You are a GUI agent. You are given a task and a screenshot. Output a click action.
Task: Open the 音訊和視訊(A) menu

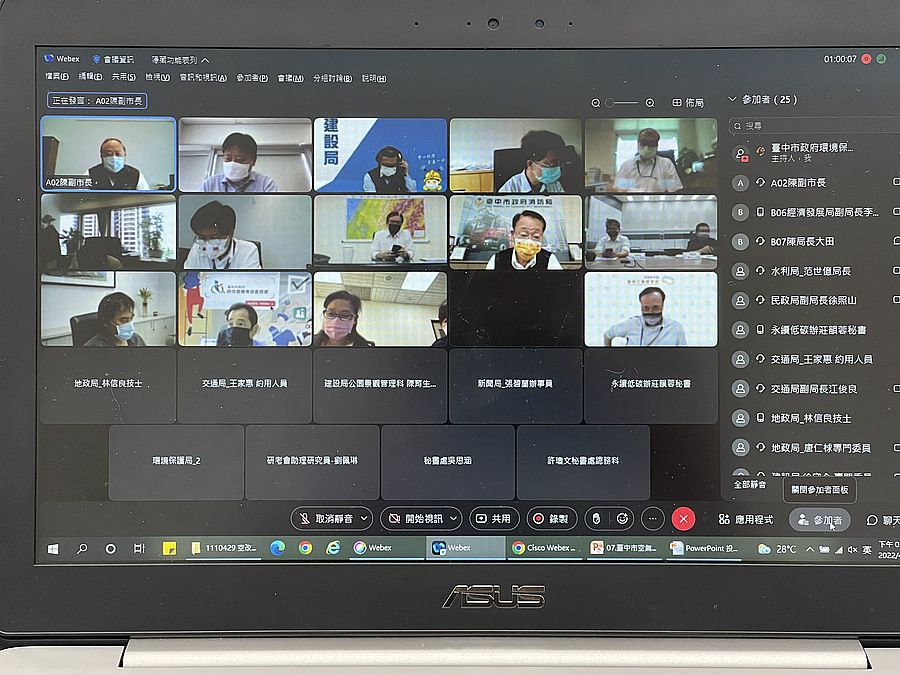pos(203,77)
